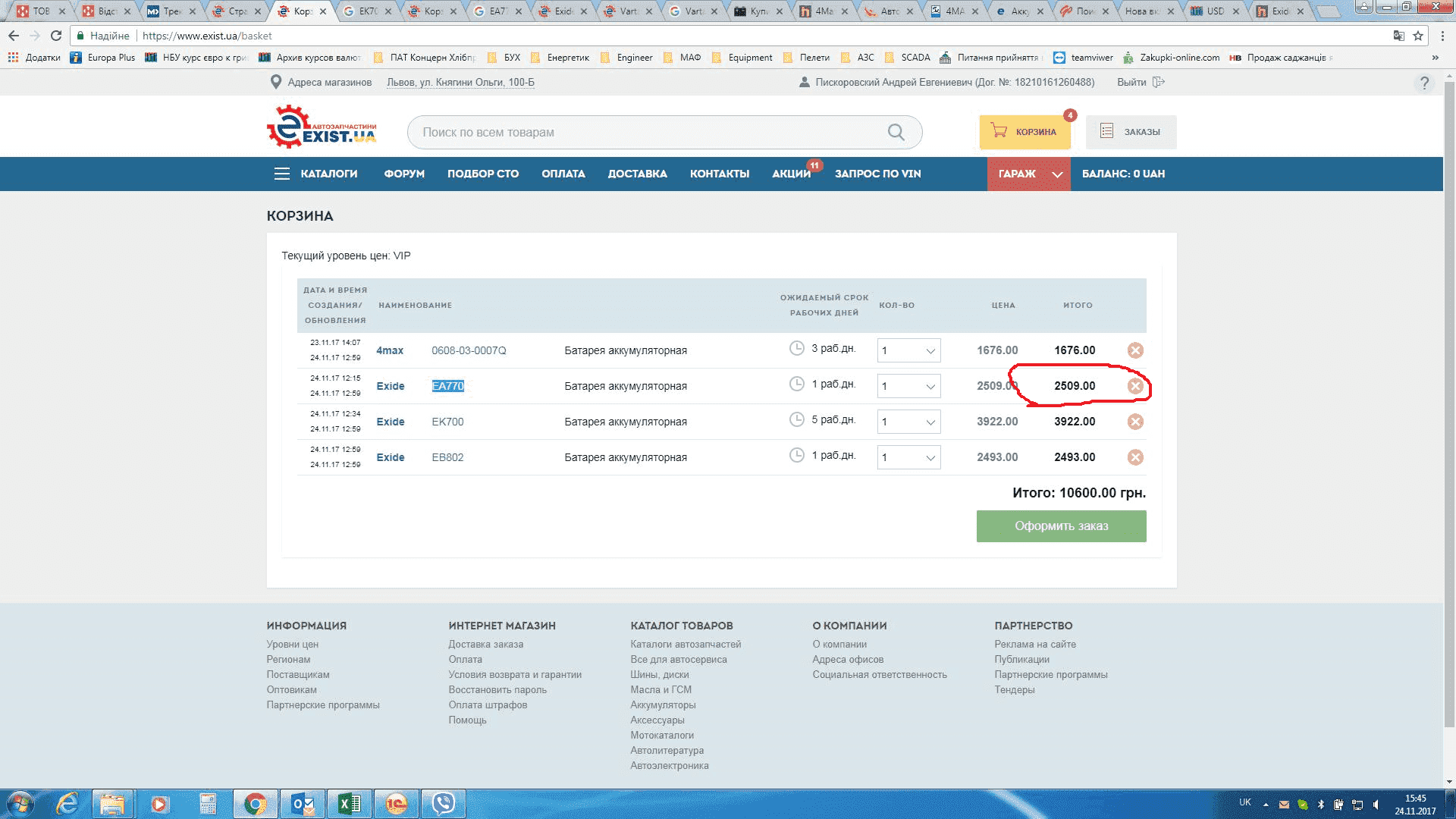Reload the page with refresh button
Image resolution: width=1456 pixels, height=819 pixels.
[x=55, y=36]
